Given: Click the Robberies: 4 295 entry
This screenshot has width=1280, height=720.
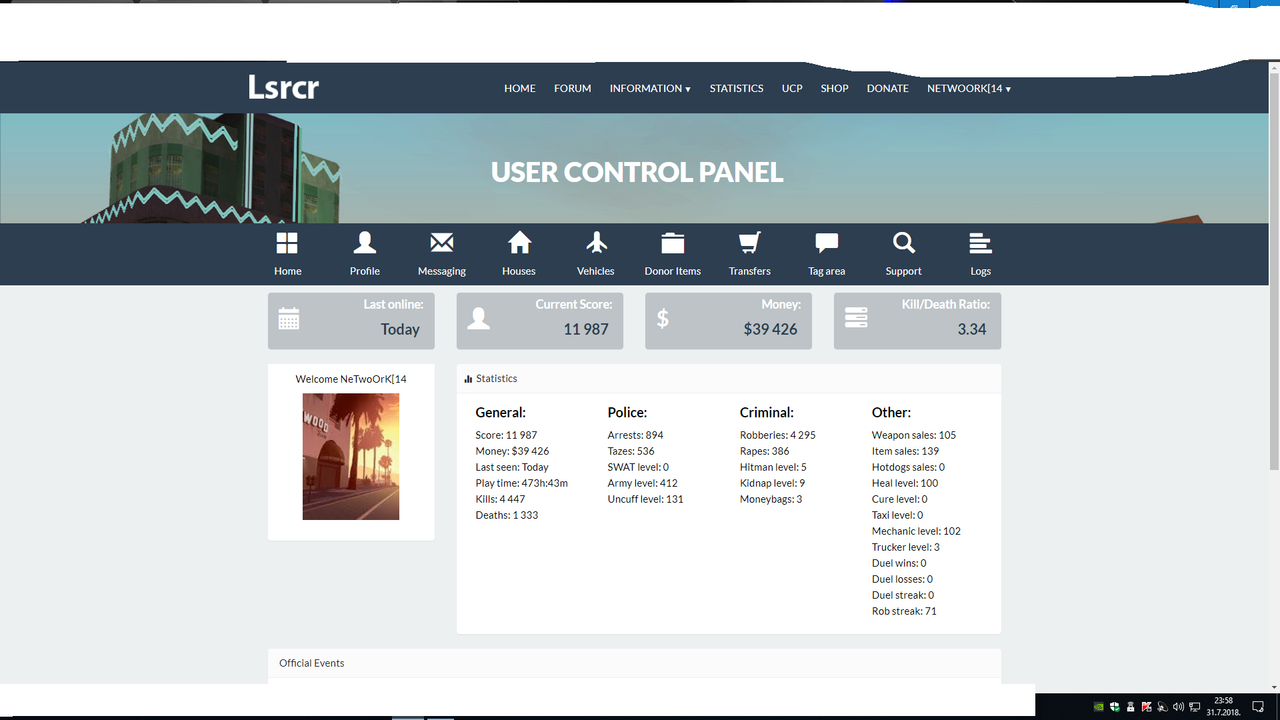Looking at the screenshot, I should 778,435.
